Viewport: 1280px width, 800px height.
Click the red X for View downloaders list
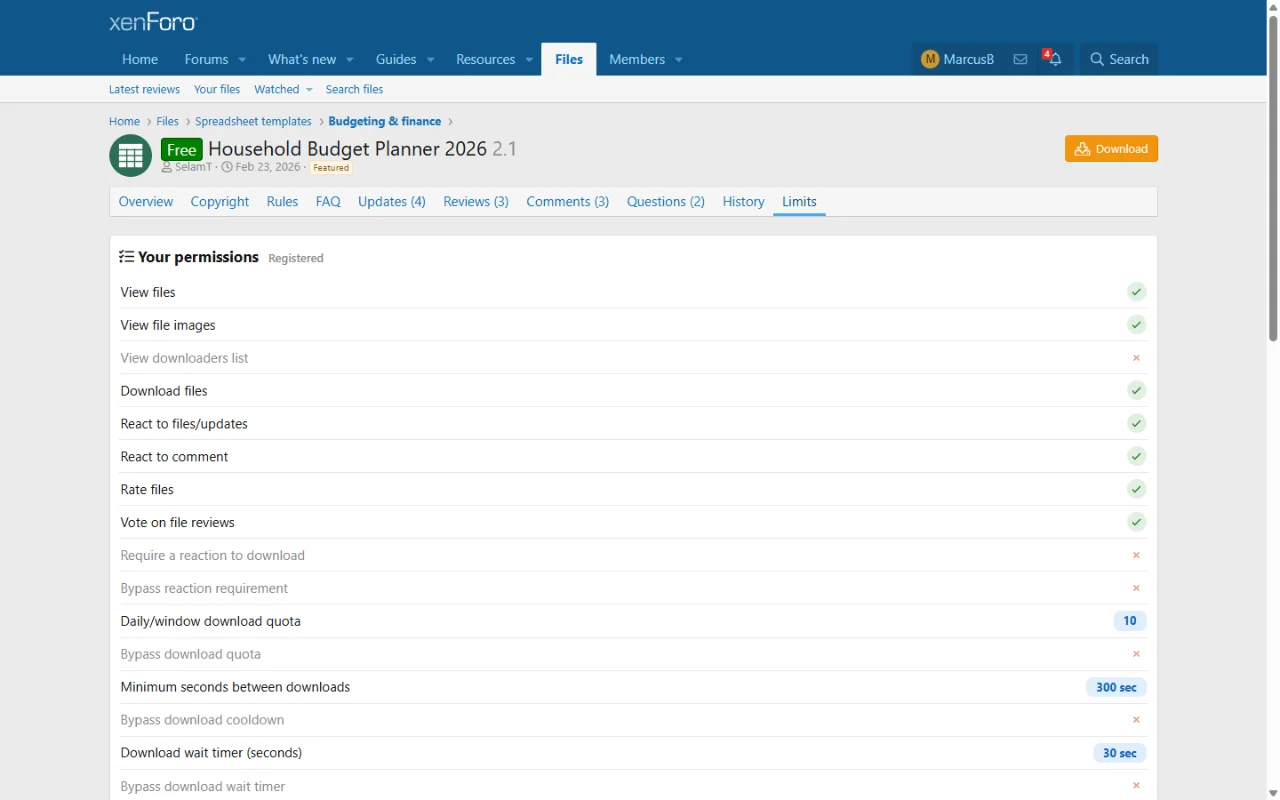1136,358
